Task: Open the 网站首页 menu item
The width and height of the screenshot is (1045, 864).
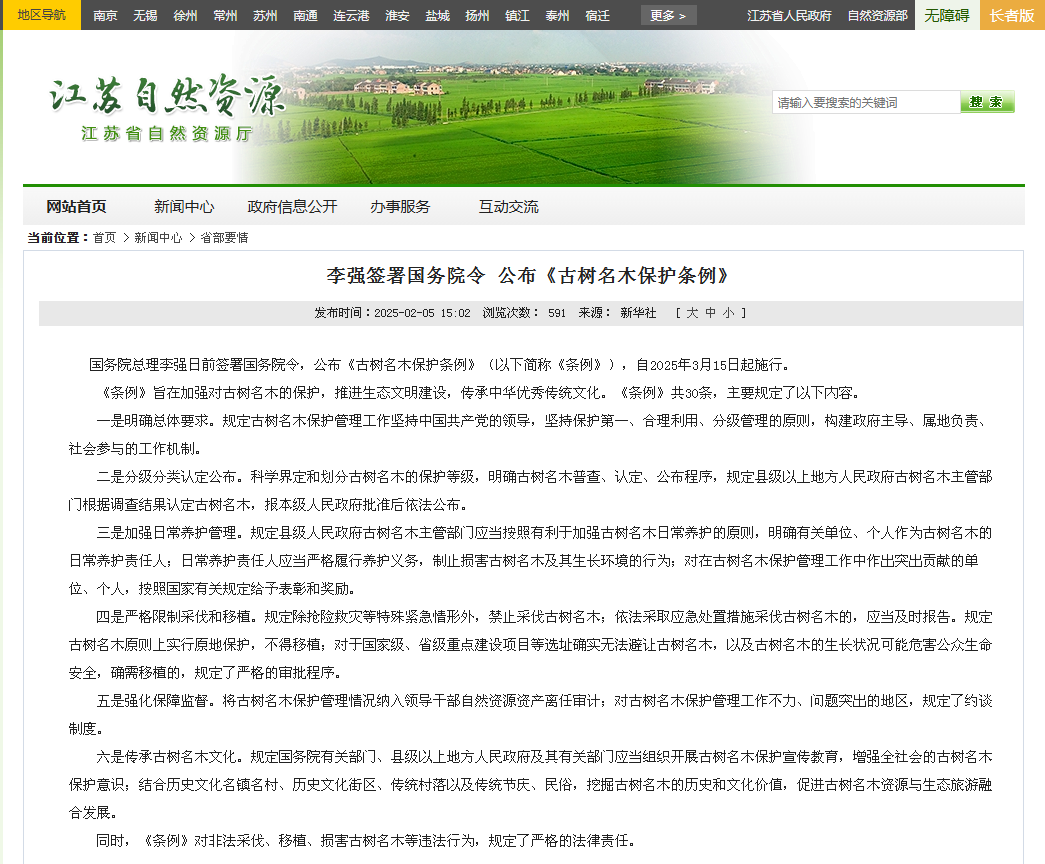Action: 76,207
